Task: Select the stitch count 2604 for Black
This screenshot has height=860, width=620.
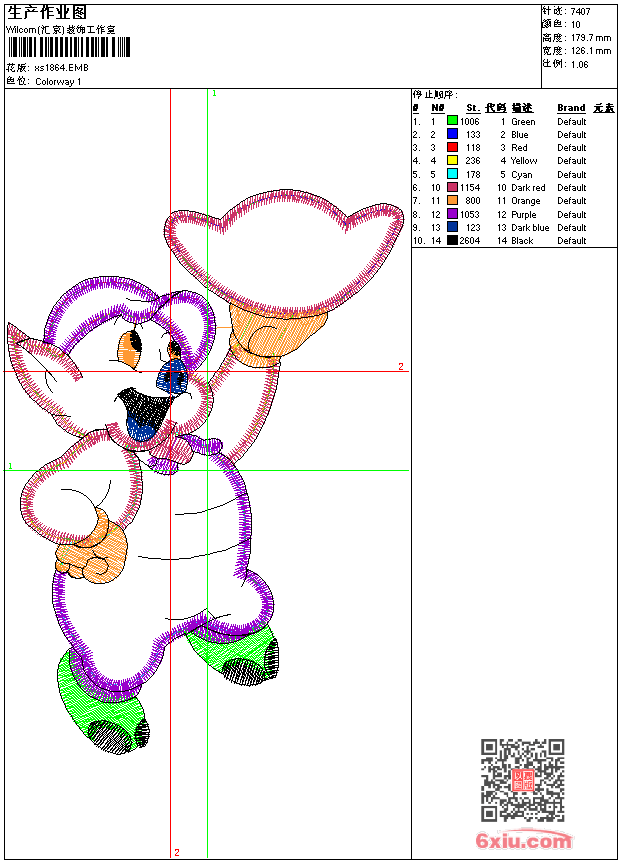Action: point(470,241)
